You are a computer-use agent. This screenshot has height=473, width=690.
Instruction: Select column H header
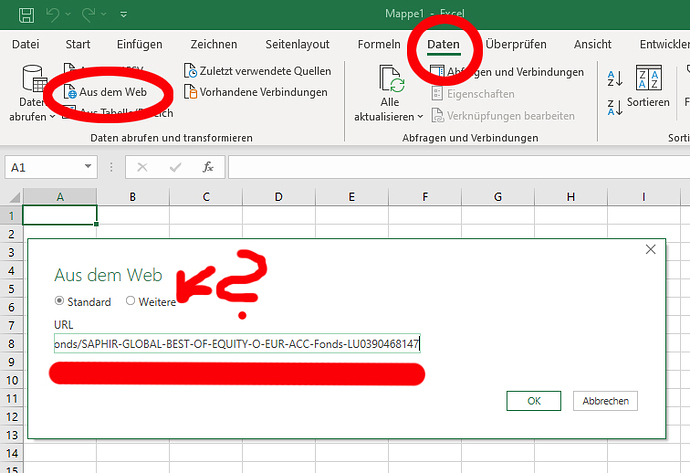(x=571, y=197)
